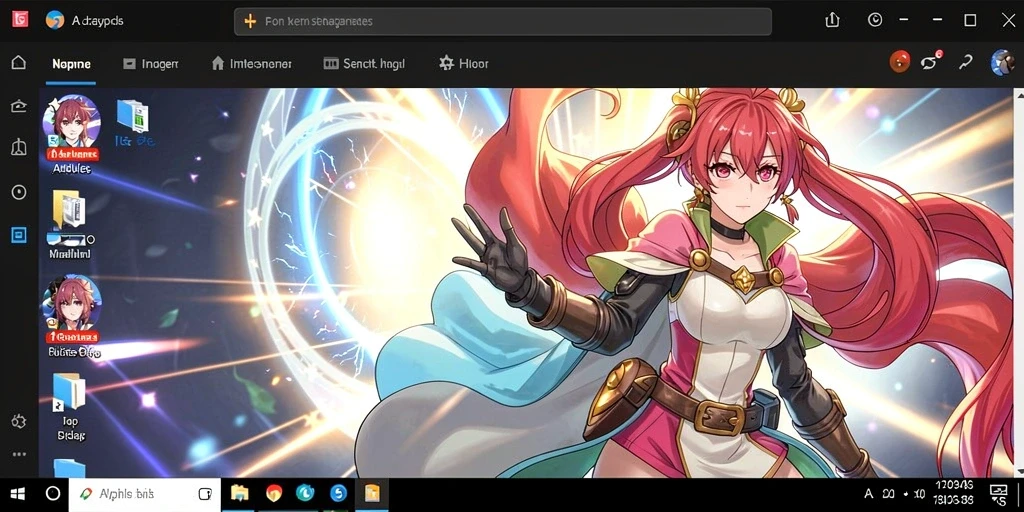
Task: Open the blue S taskbar icon
Action: [x=338, y=493]
